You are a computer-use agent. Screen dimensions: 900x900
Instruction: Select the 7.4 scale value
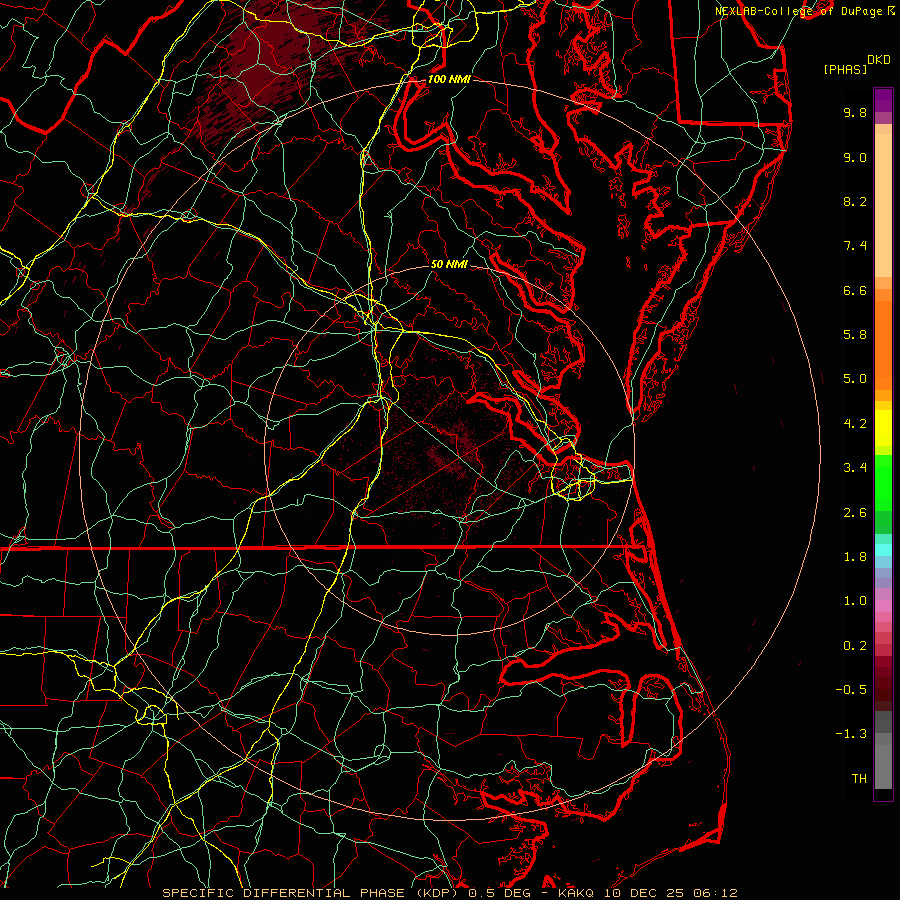tap(855, 246)
